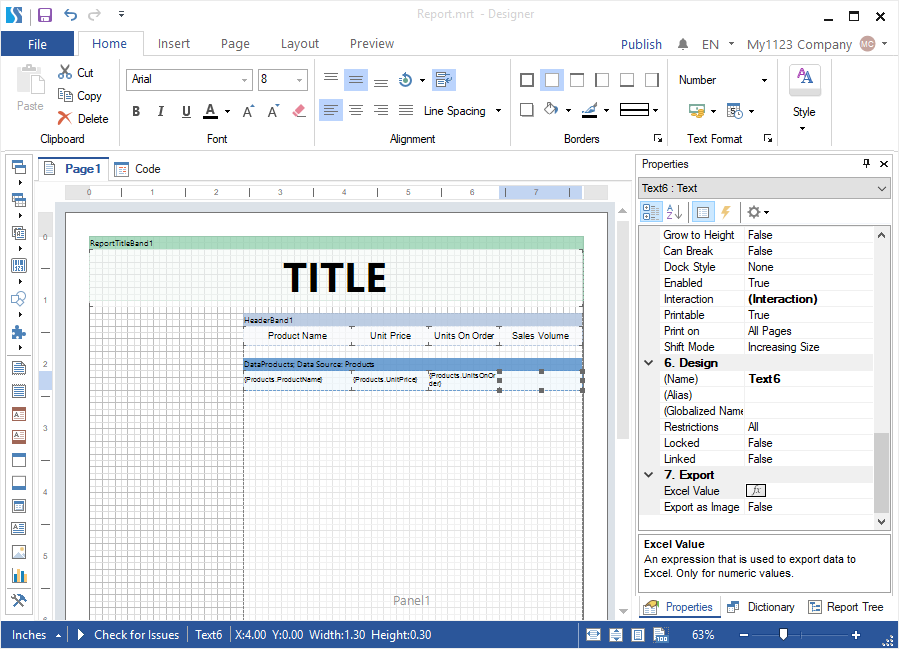
Task: Collapse the 6. Design property group
Action: click(649, 363)
